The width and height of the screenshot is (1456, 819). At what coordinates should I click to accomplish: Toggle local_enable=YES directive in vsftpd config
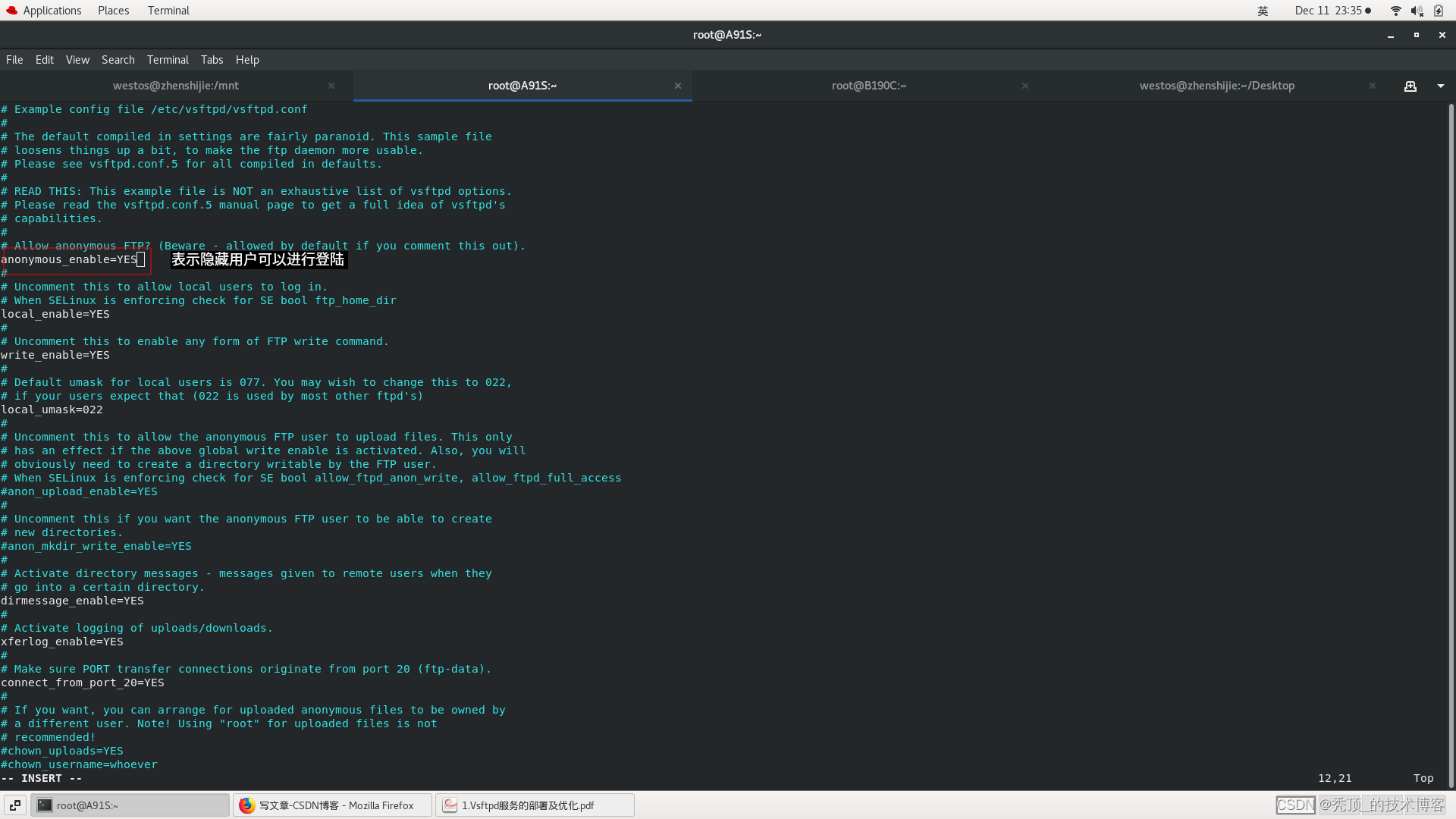coord(55,313)
